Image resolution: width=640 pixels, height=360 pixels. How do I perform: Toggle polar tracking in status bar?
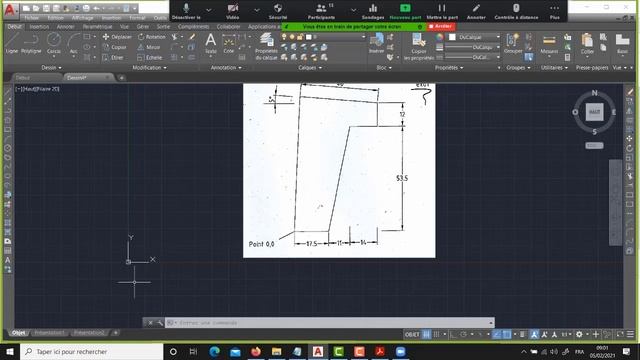click(x=463, y=334)
